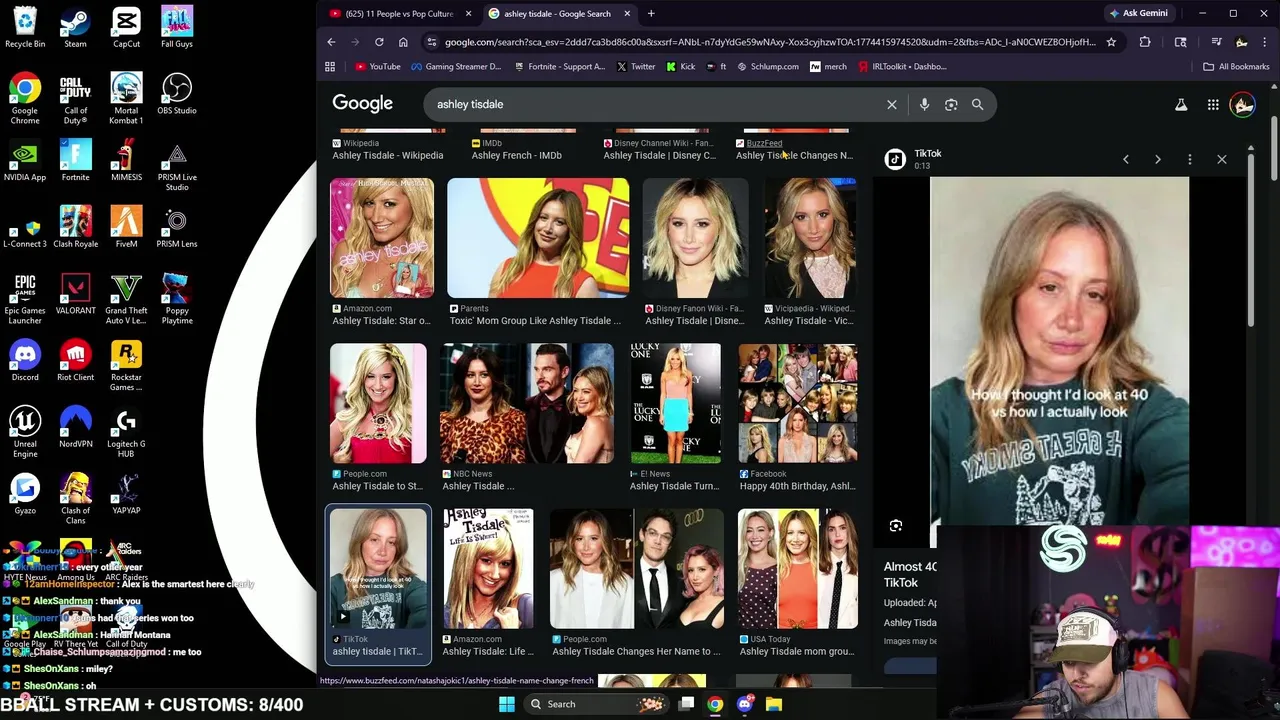Expand the All Bookmarks folder
This screenshot has width=1280, height=720.
point(1236,67)
